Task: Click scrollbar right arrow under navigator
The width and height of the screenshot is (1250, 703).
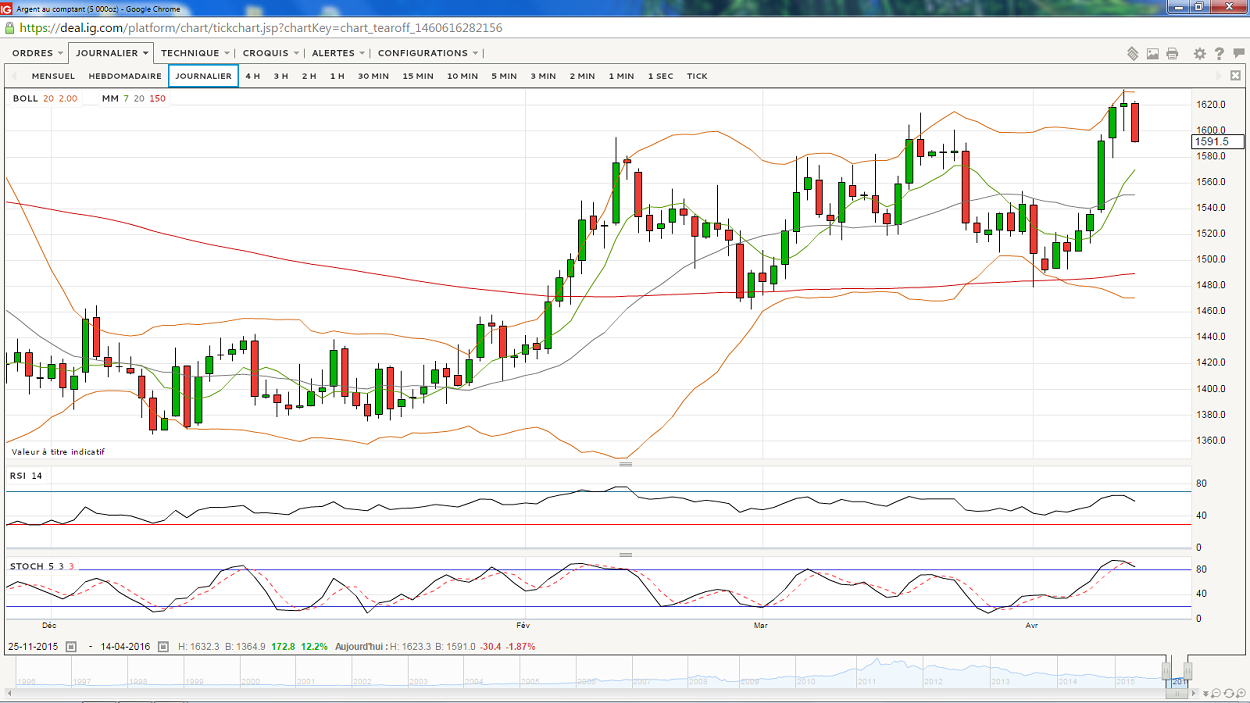Action: pyautogui.click(x=1196, y=693)
